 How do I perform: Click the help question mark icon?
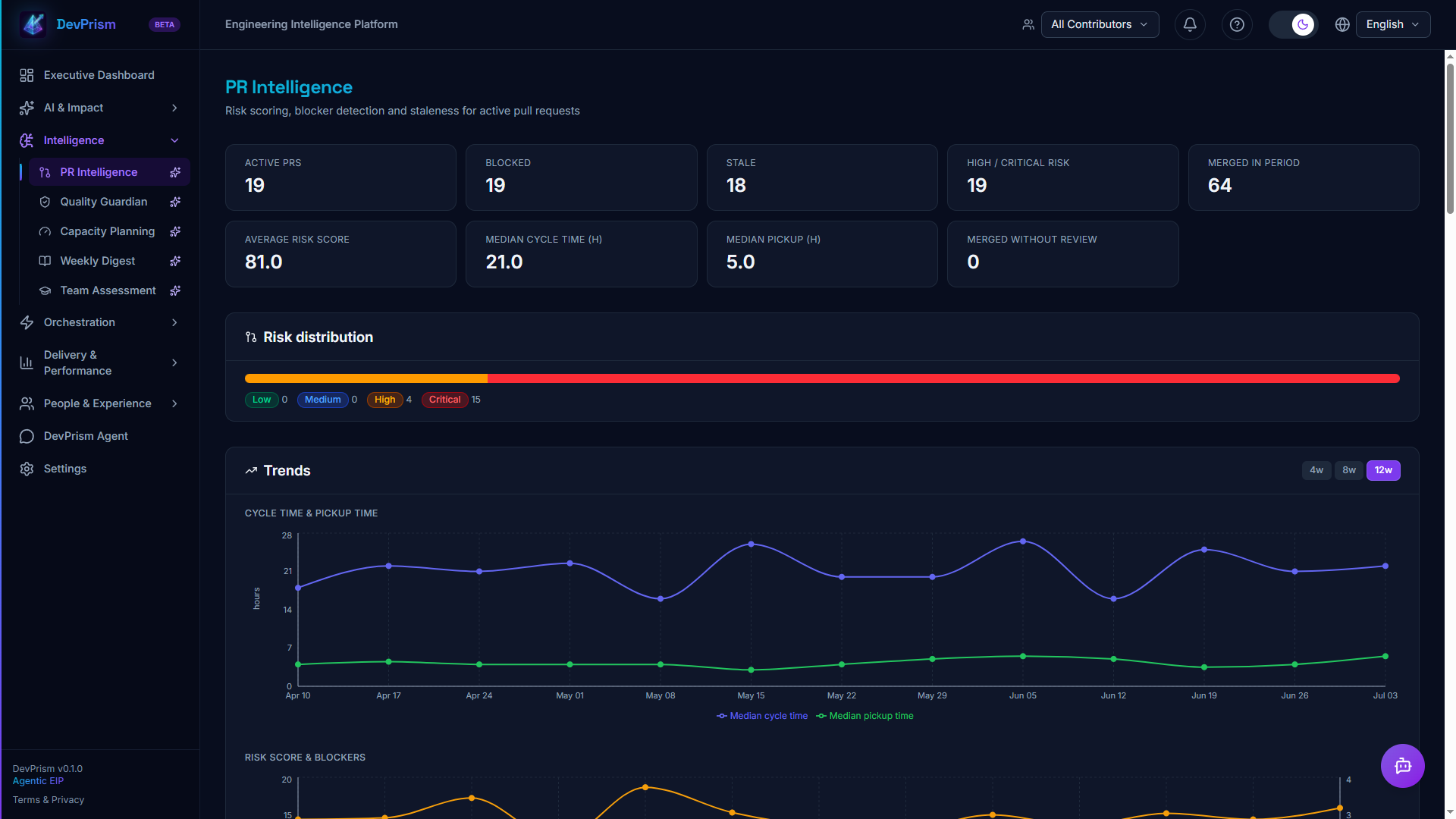[1237, 24]
